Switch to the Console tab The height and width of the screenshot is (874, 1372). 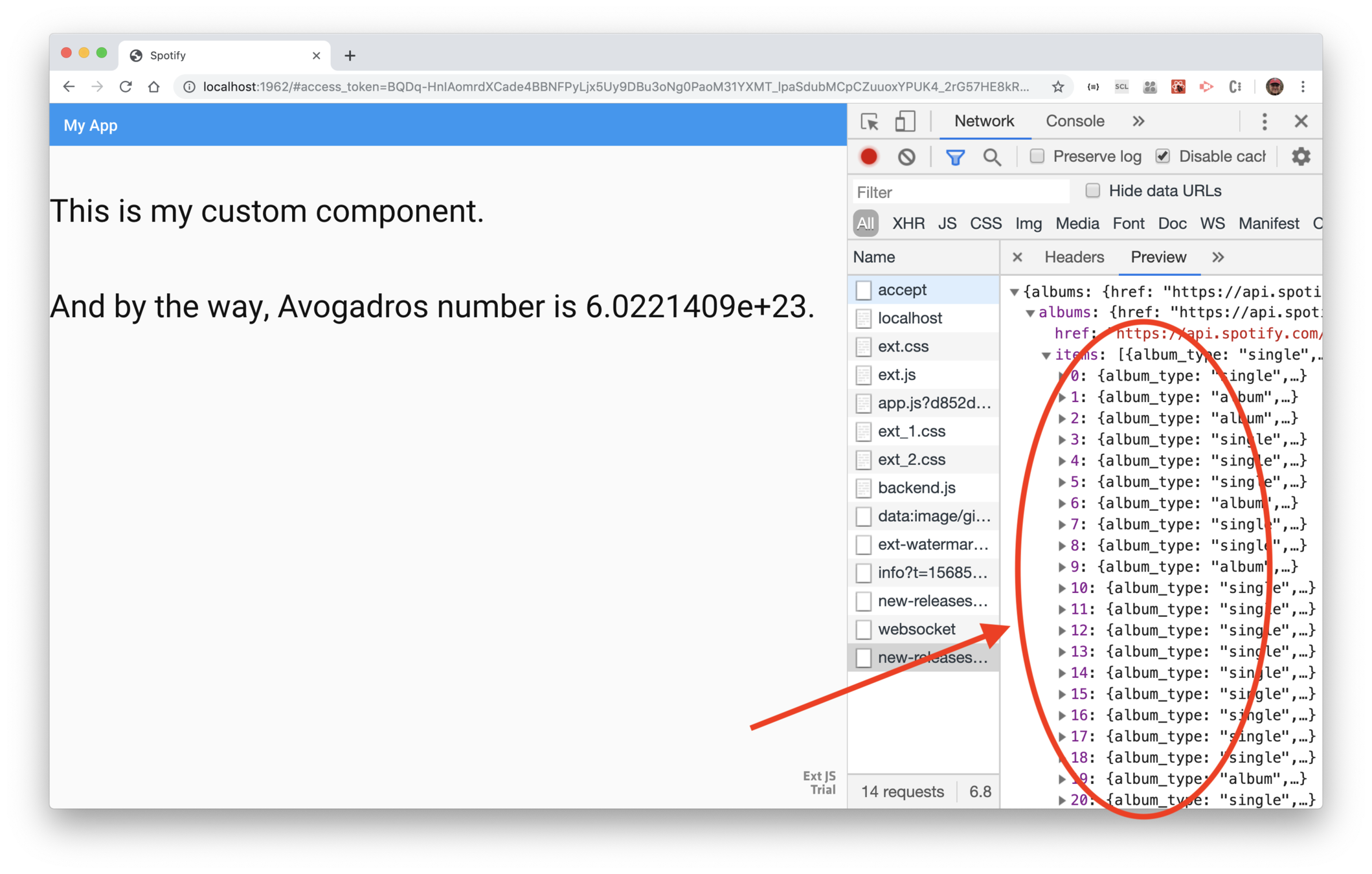(1075, 122)
